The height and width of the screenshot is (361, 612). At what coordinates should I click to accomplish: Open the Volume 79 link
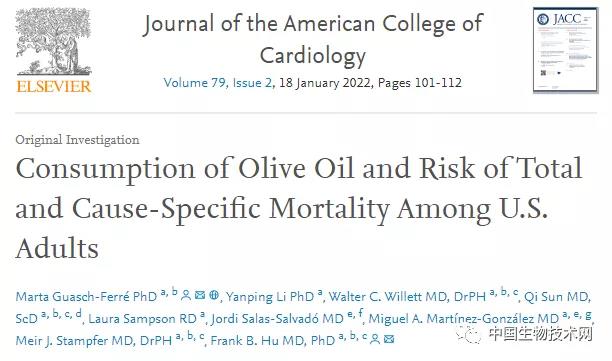[194, 83]
